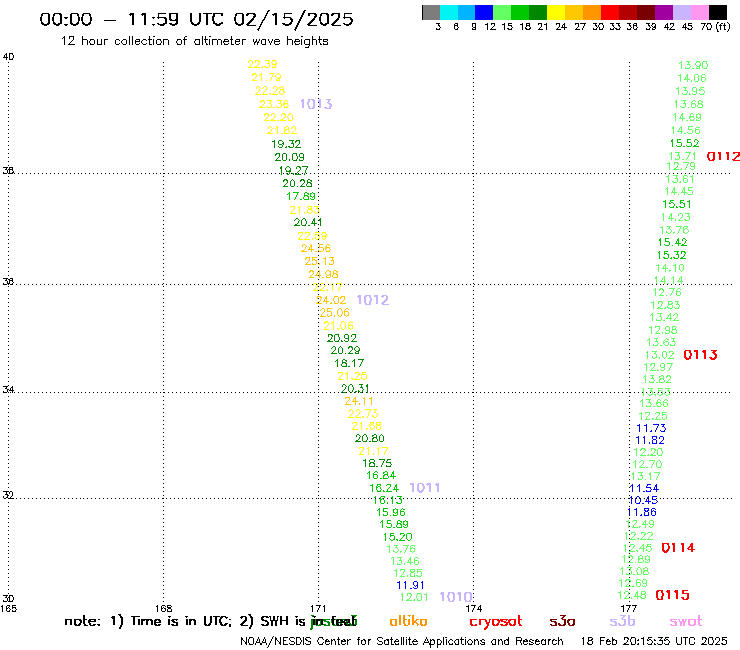
Task: Click the scale label 24 under color bar
Action: click(x=561, y=27)
